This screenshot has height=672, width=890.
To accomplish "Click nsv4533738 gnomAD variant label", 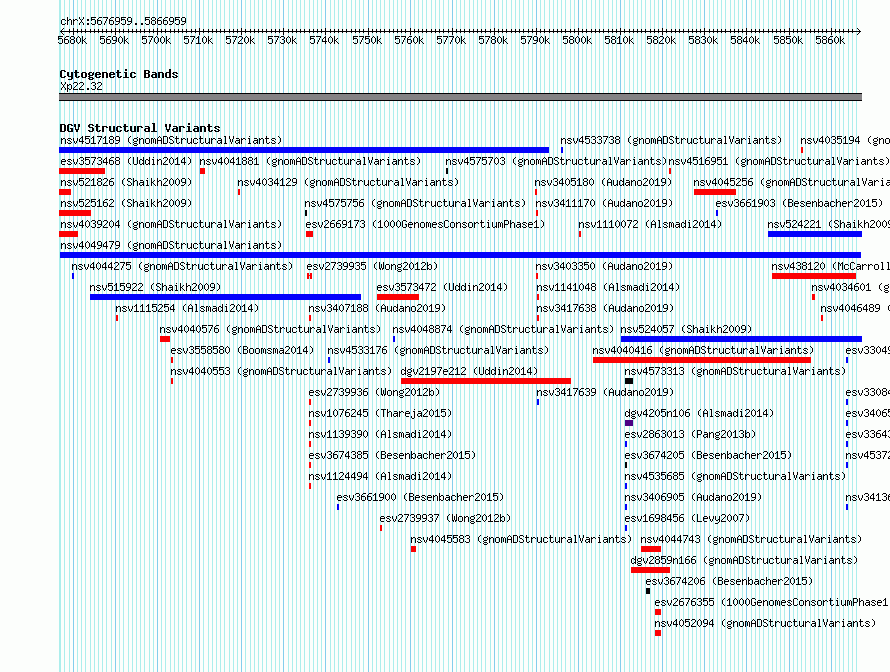I will (x=671, y=140).
